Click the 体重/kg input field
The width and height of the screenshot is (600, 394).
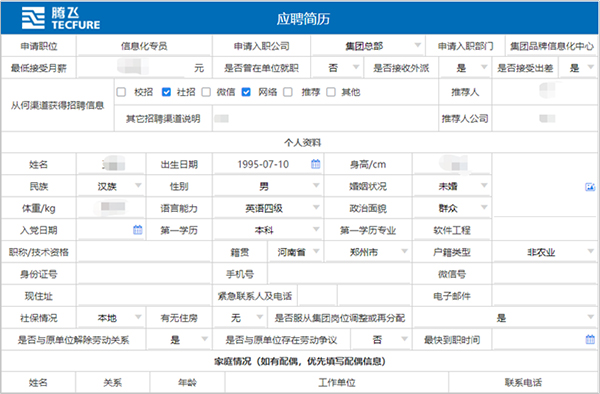click(x=111, y=208)
